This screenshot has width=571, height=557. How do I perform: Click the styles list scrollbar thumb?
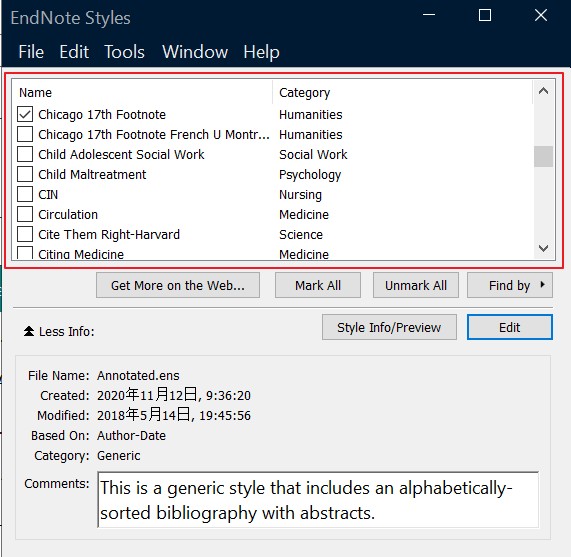pyautogui.click(x=543, y=157)
